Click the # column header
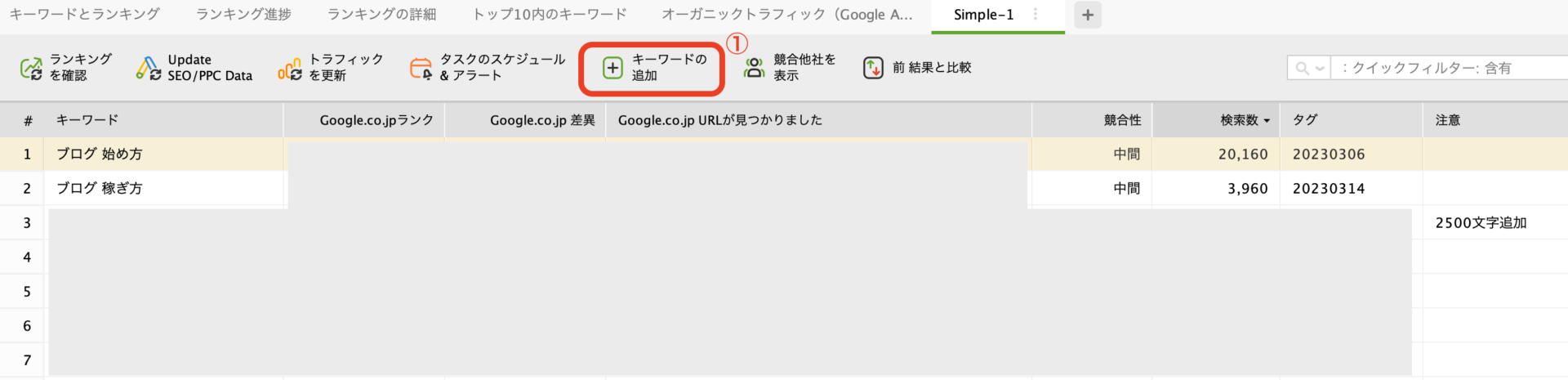The image size is (1568, 380). pos(22,120)
